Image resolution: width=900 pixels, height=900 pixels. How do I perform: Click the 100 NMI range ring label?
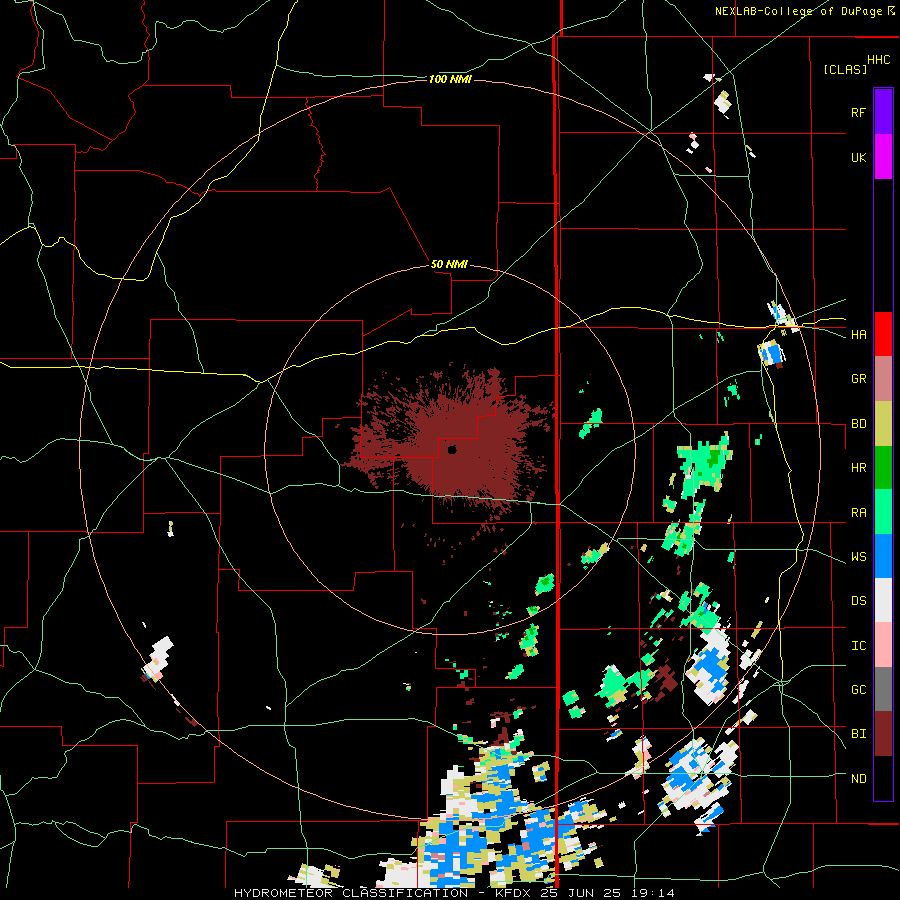pos(450,79)
